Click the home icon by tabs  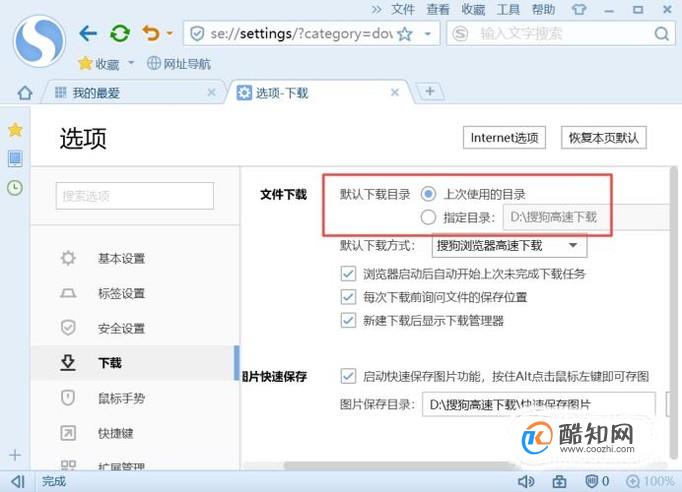pos(25,93)
